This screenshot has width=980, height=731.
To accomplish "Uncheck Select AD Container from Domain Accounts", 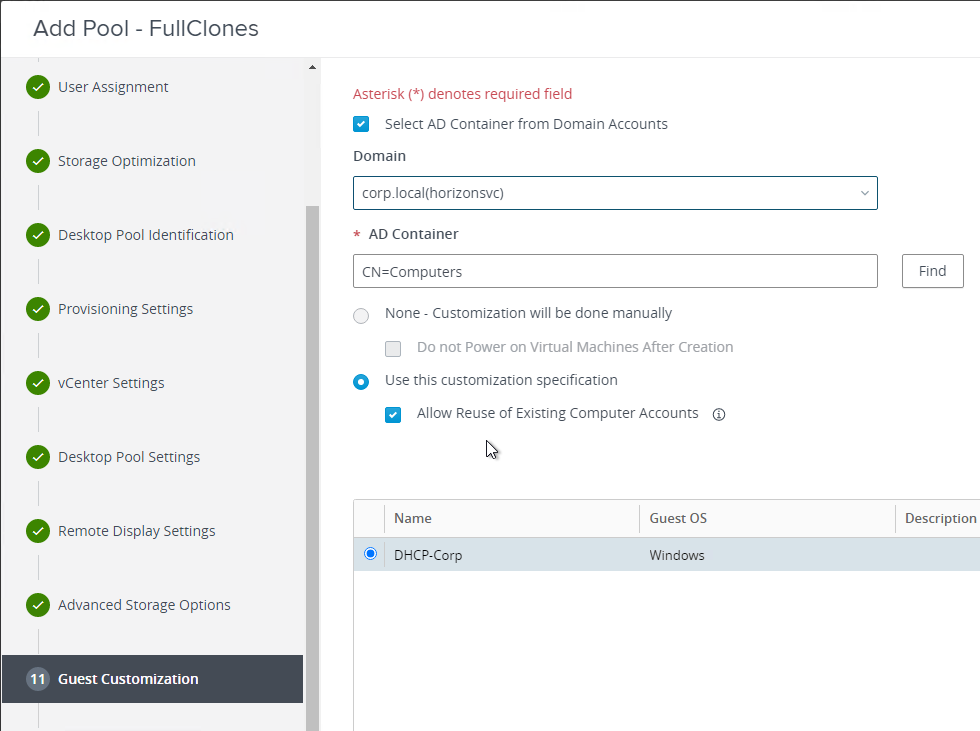I will 362,125.
